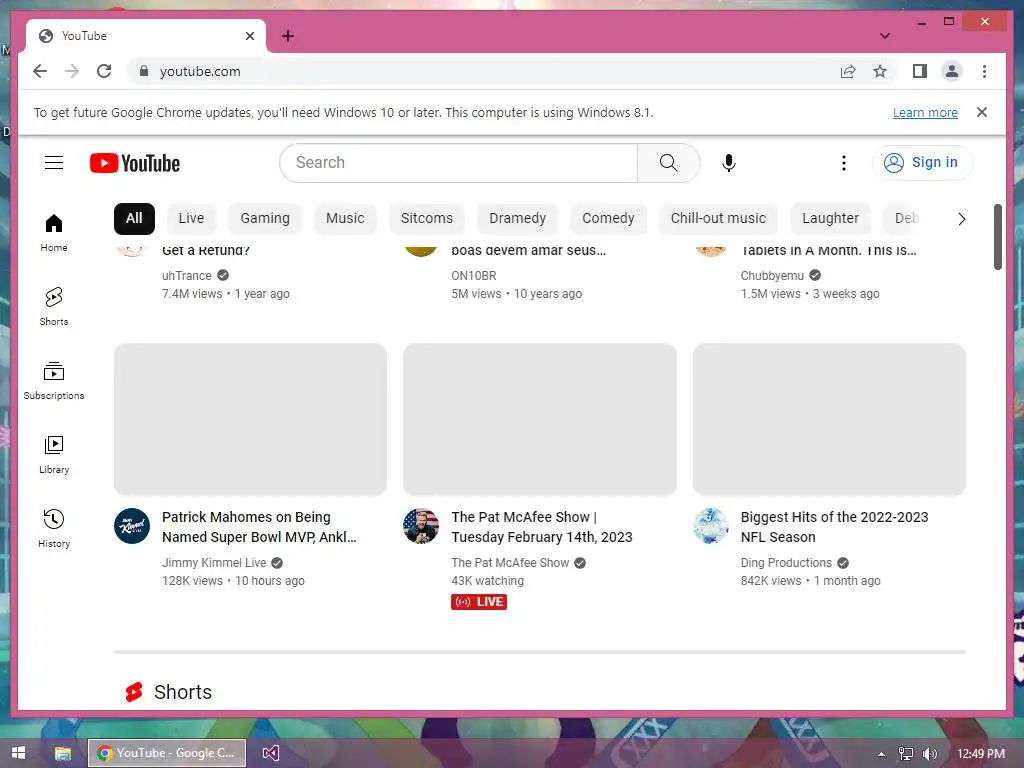This screenshot has width=1024, height=768.
Task: Share this page icon in address bar
Action: [848, 71]
